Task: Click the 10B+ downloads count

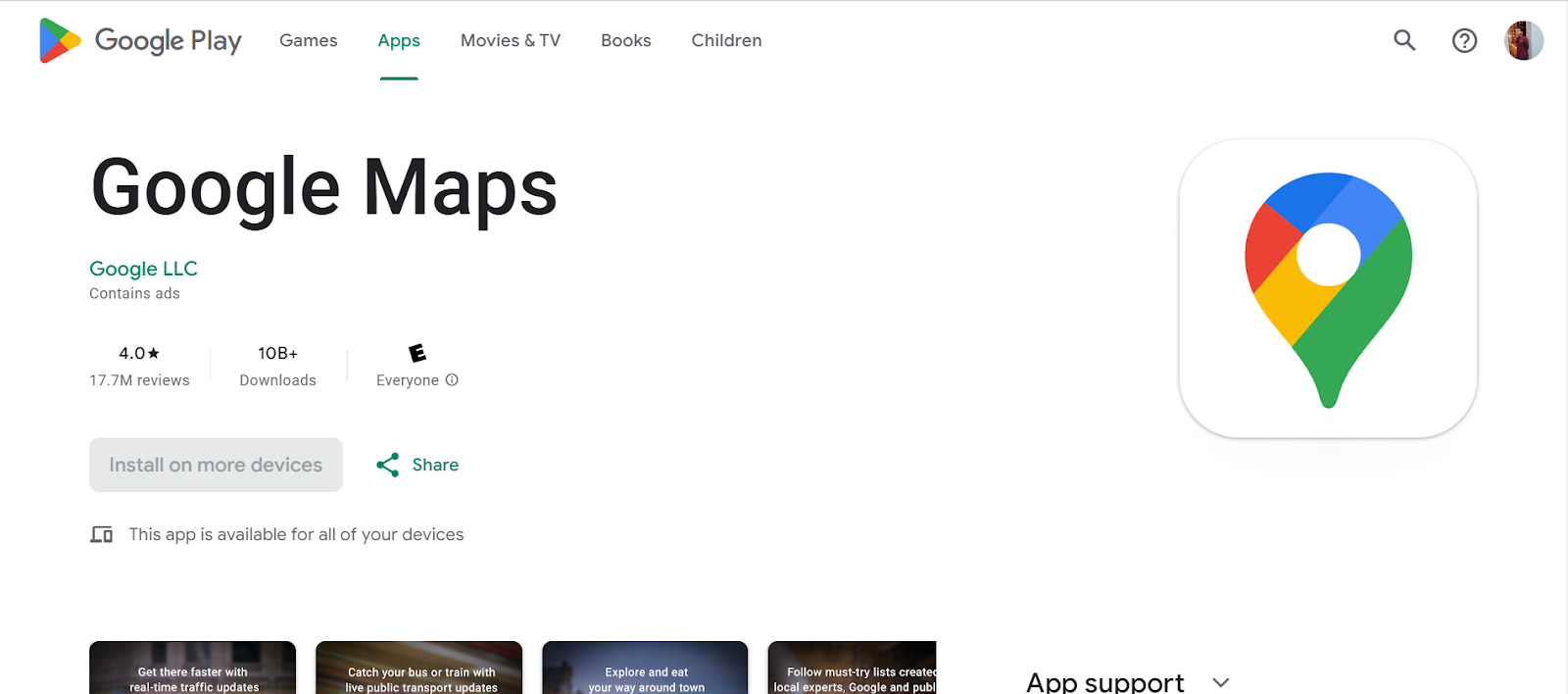Action: 277,353
